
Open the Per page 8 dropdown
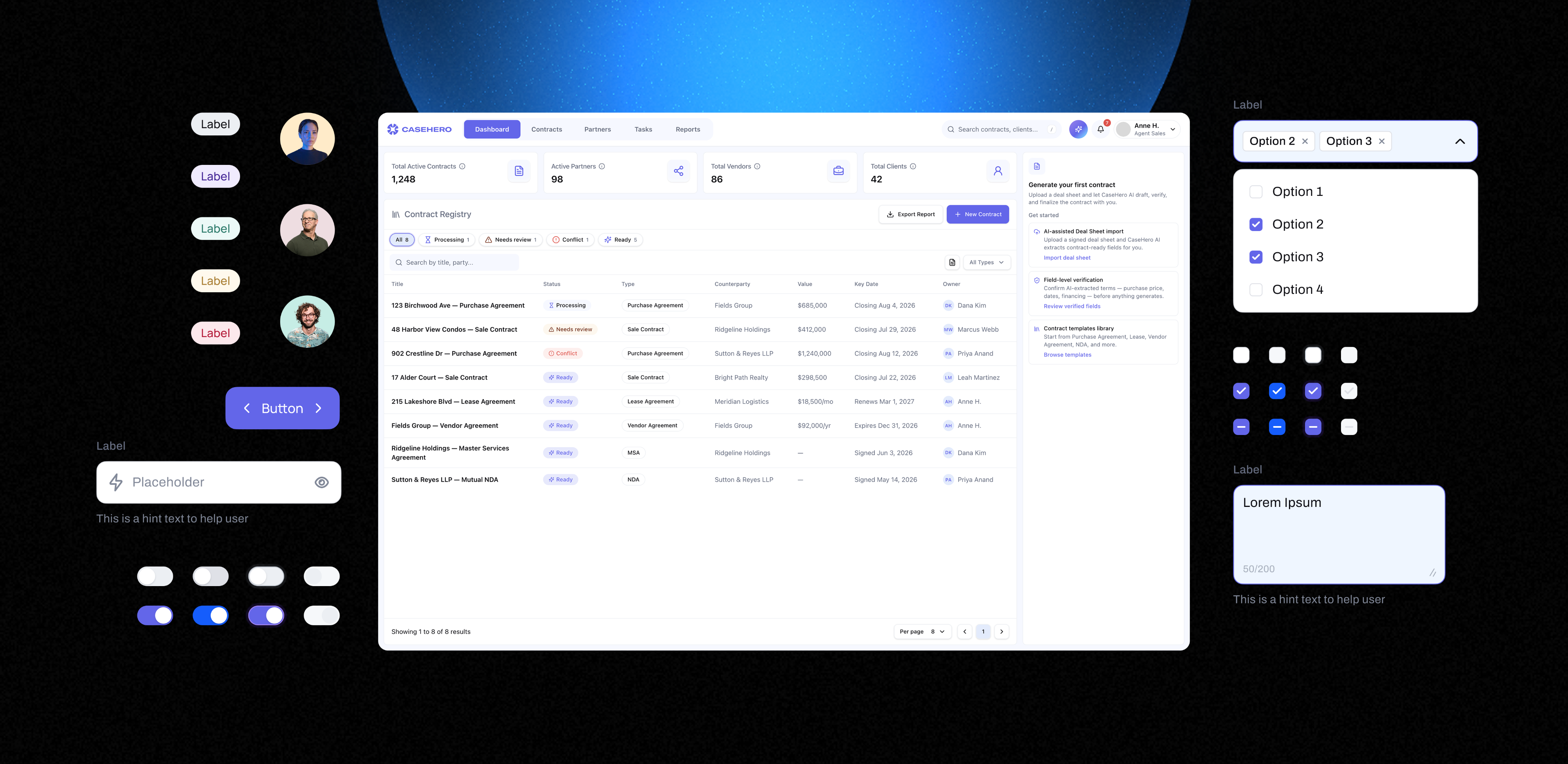tap(922, 631)
